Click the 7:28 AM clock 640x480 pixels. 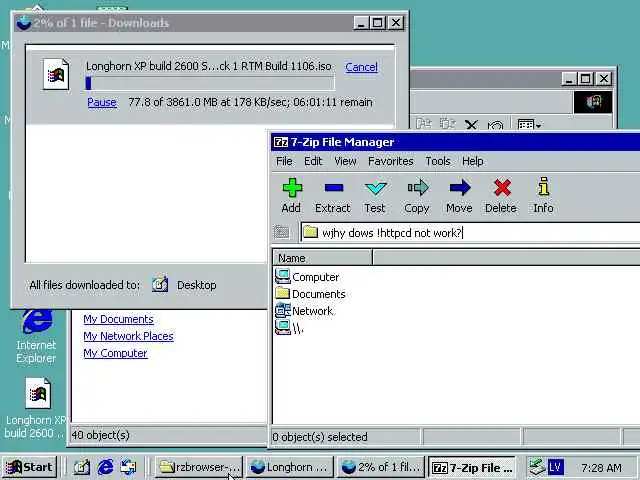pyautogui.click(x=601, y=467)
